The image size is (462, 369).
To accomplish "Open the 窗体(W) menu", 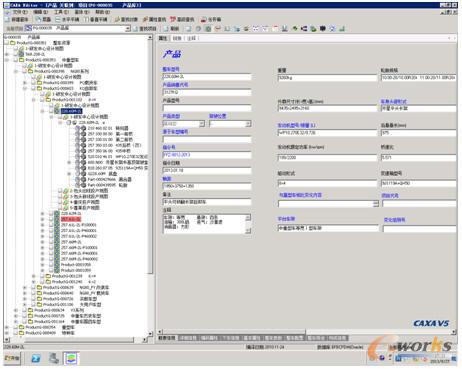I will click(x=82, y=12).
